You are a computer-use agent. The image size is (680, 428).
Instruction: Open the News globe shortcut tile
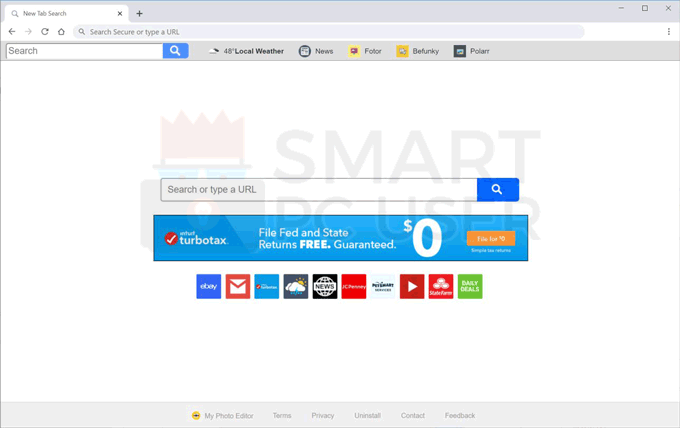tap(325, 286)
